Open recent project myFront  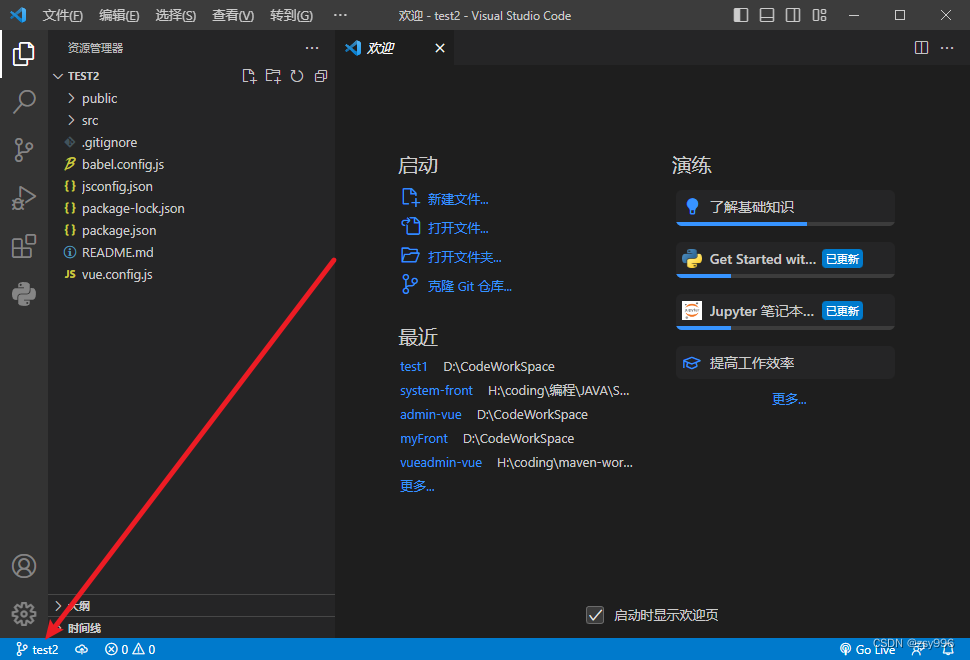tap(424, 439)
